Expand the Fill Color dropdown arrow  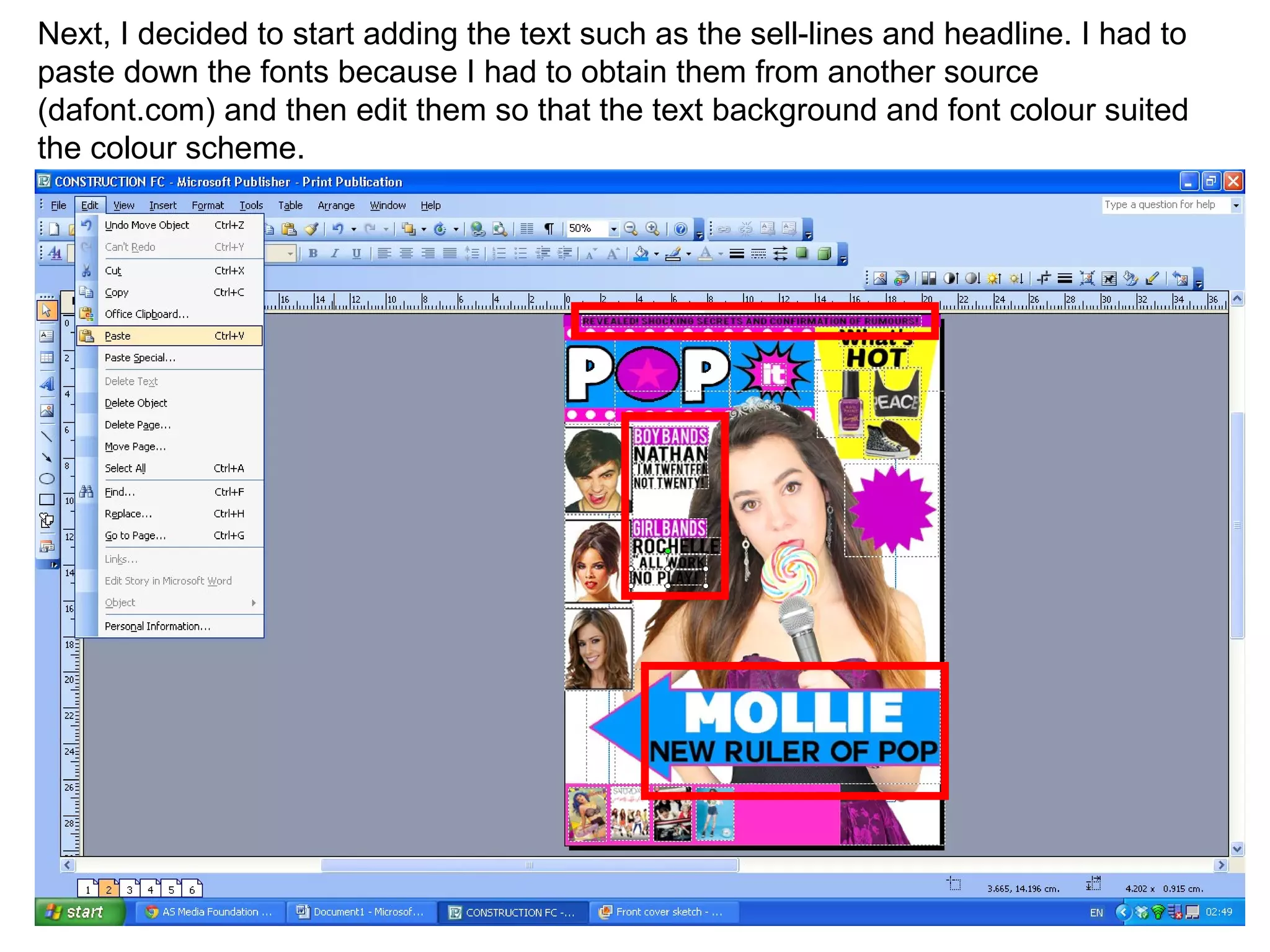tap(656, 253)
